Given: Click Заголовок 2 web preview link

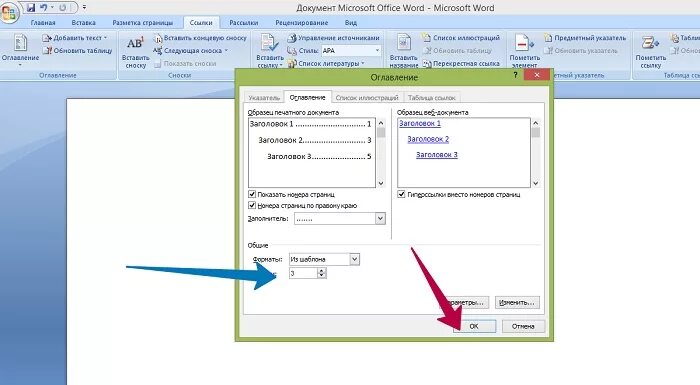Looking at the screenshot, I should [428, 139].
